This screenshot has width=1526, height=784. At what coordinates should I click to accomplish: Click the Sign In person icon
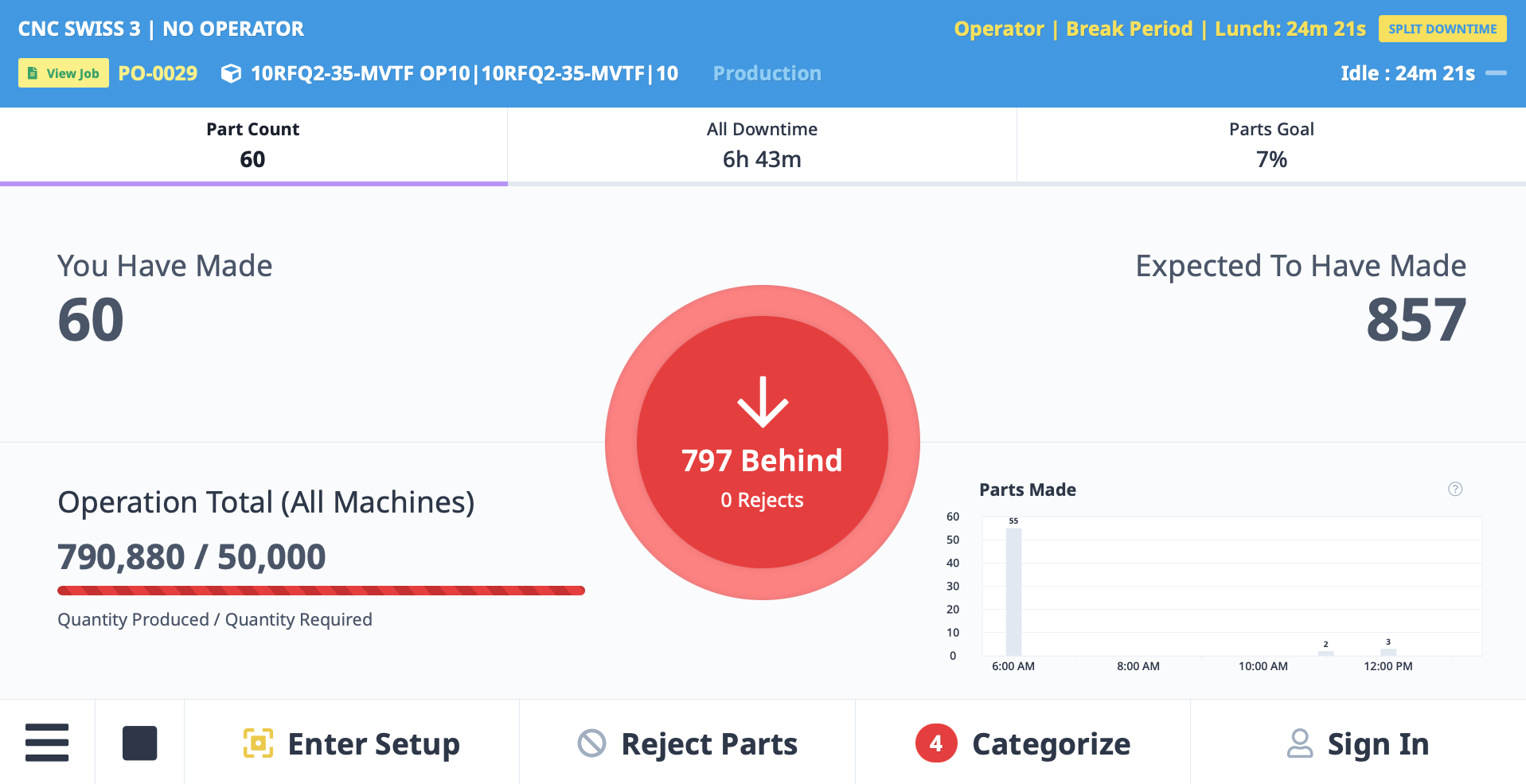pyautogui.click(x=1301, y=743)
